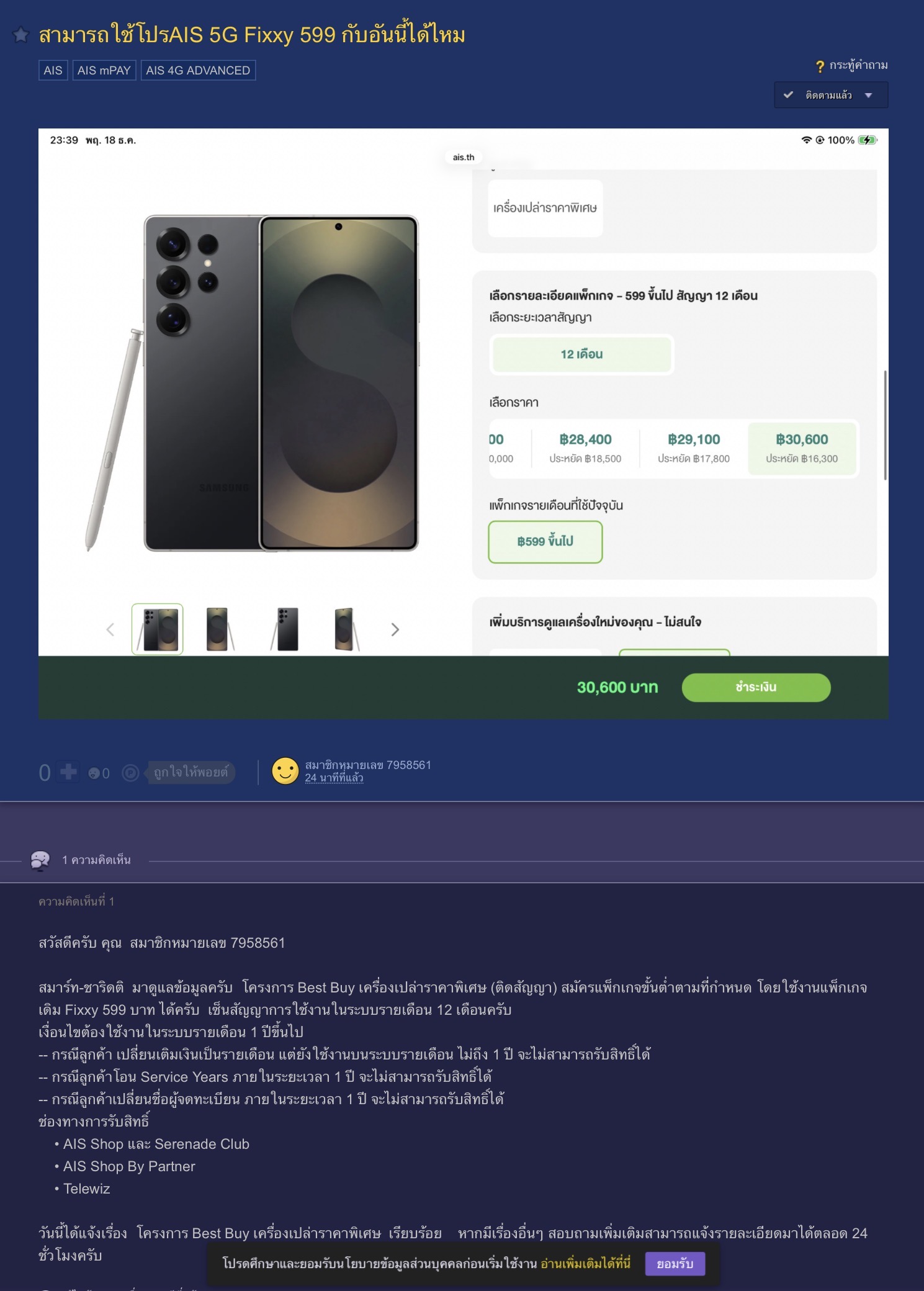924x1291 pixels.
Task: Click the next arrow in the phone gallery
Action: tap(395, 630)
